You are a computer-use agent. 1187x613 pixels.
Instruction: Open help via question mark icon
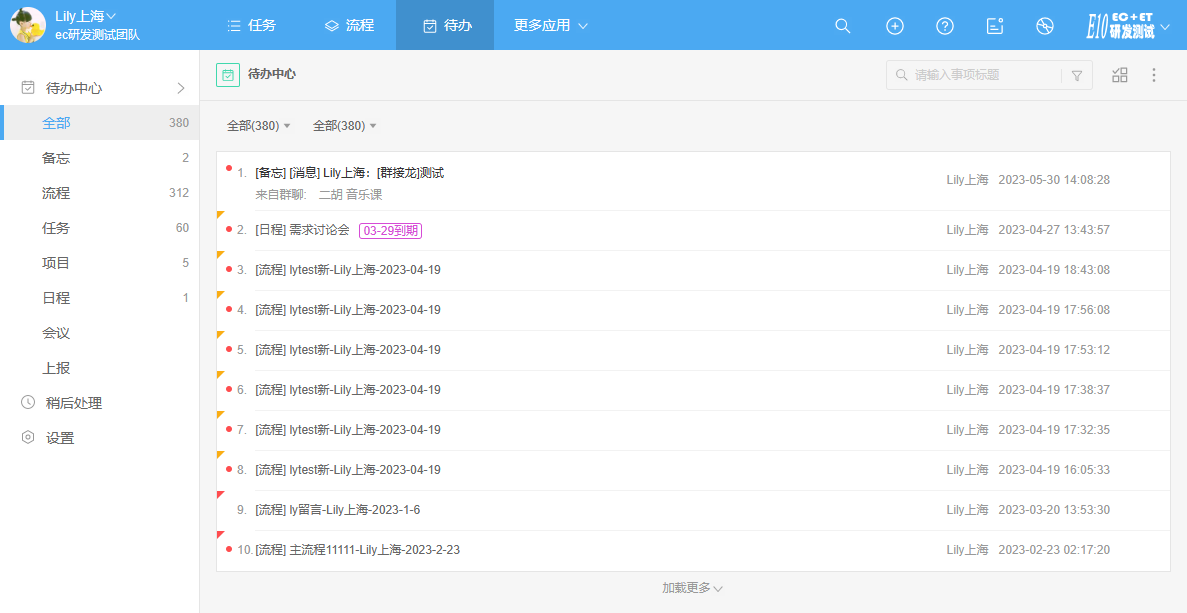point(945,26)
